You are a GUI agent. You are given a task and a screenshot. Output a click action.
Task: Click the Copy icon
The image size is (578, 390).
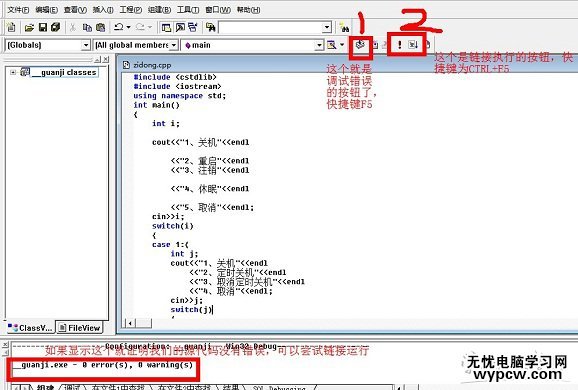[x=87, y=27]
